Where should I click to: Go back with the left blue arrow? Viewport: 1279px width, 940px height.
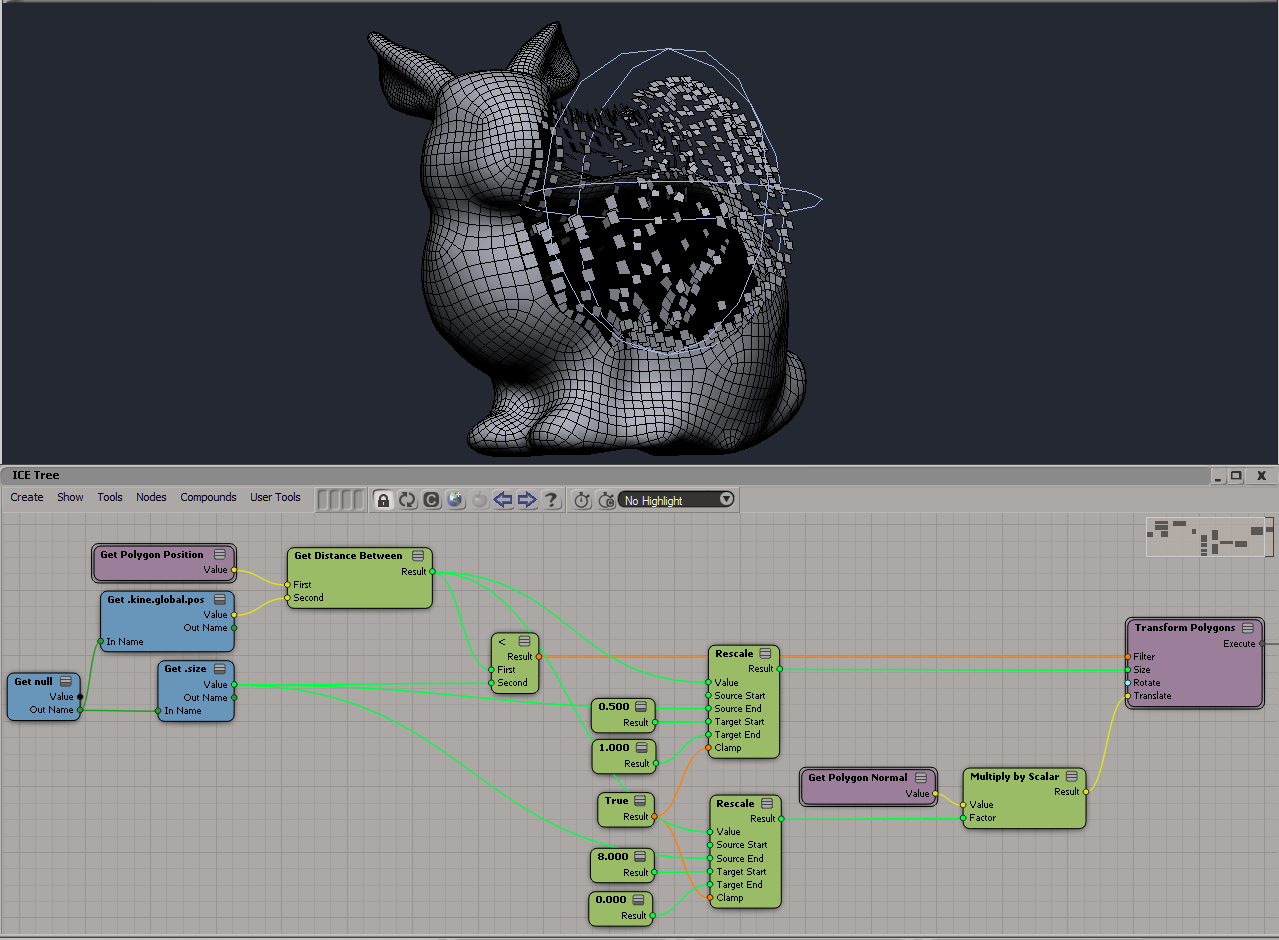coord(503,500)
